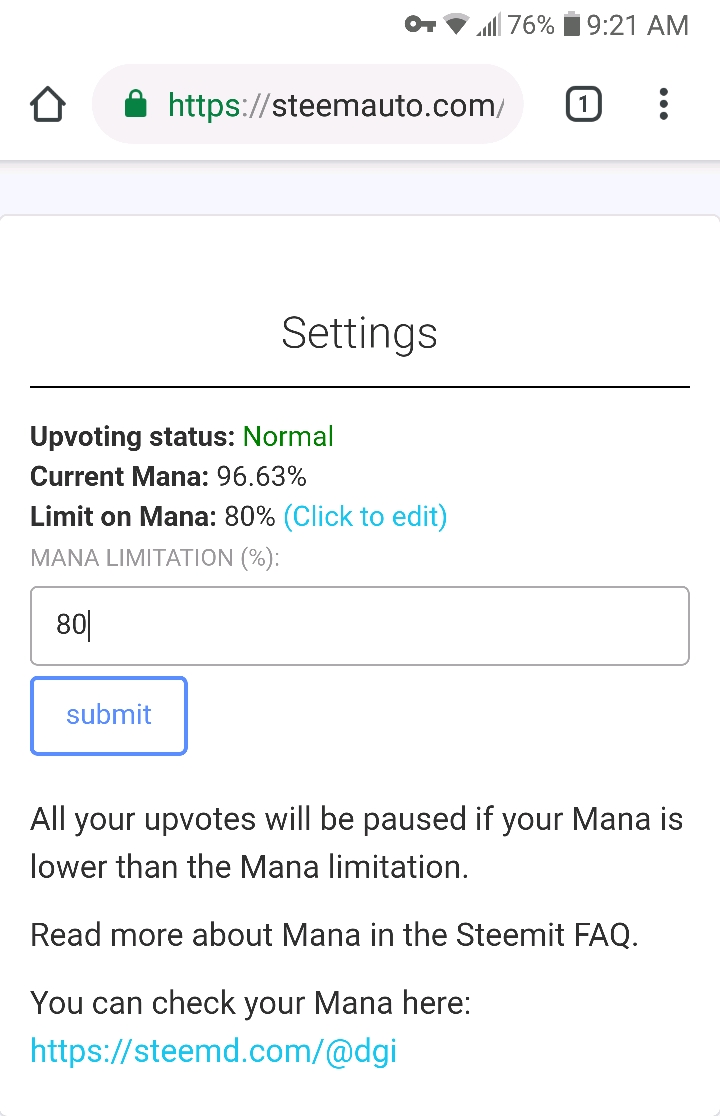Click the MANA LIMITATION (%) label
This screenshot has width=720, height=1116.
(155, 557)
